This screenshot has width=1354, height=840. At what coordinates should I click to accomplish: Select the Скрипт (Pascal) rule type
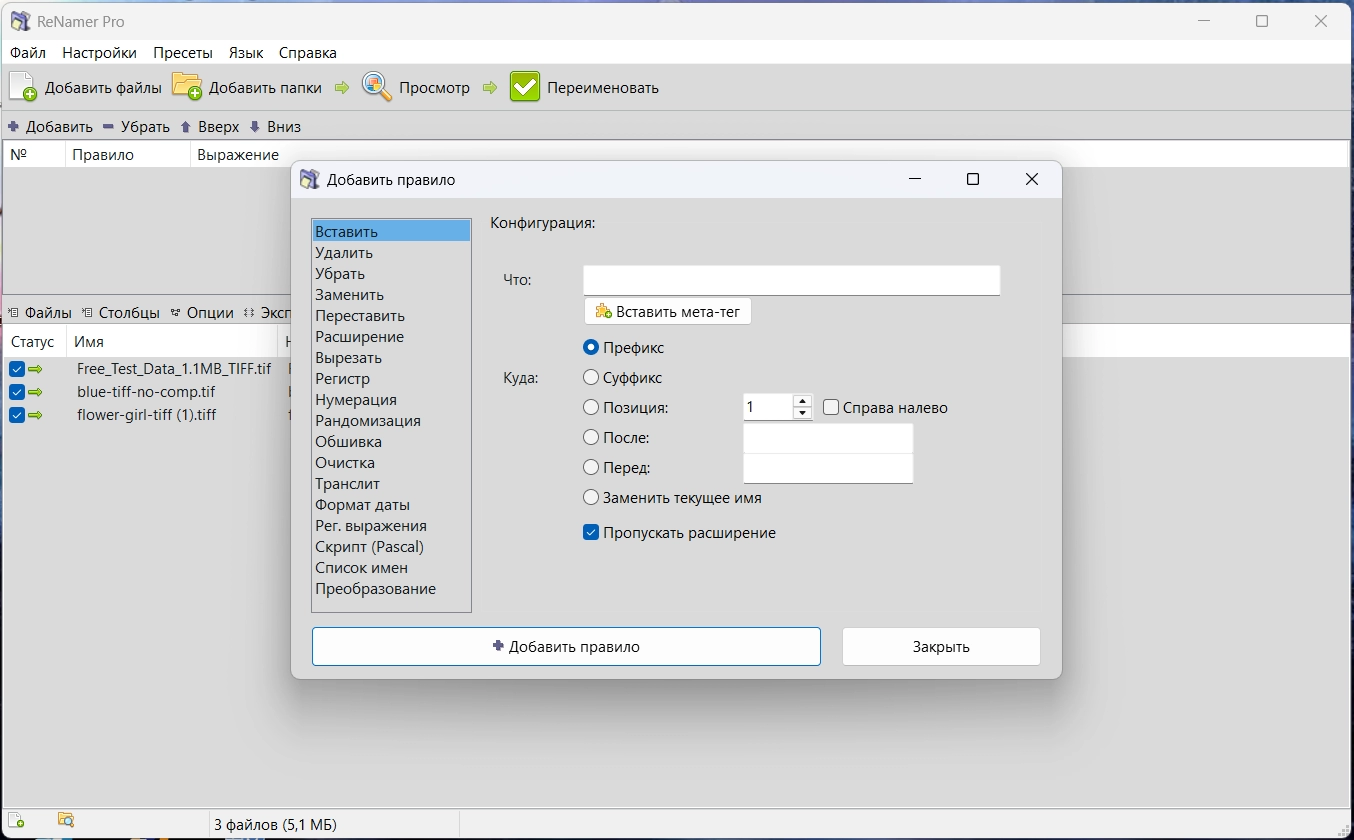[391, 547]
